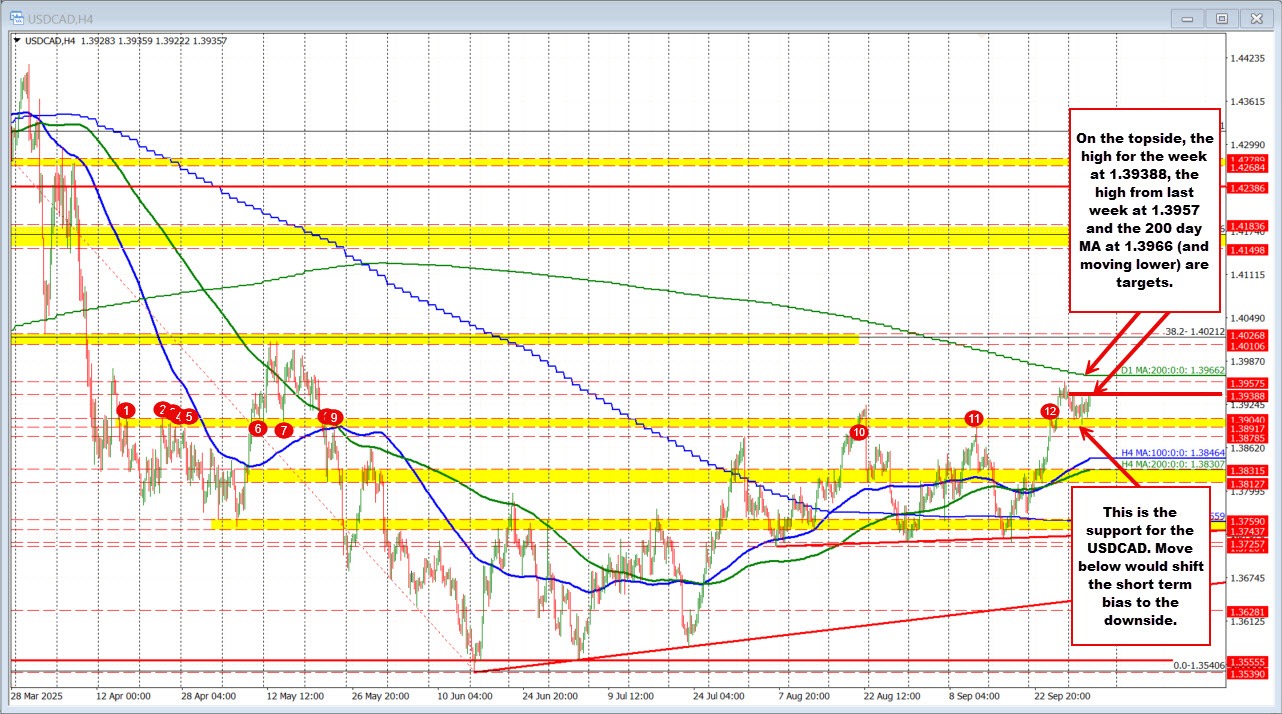1282x714 pixels.
Task: Click the red marker numbered 5
Action: pos(190,416)
